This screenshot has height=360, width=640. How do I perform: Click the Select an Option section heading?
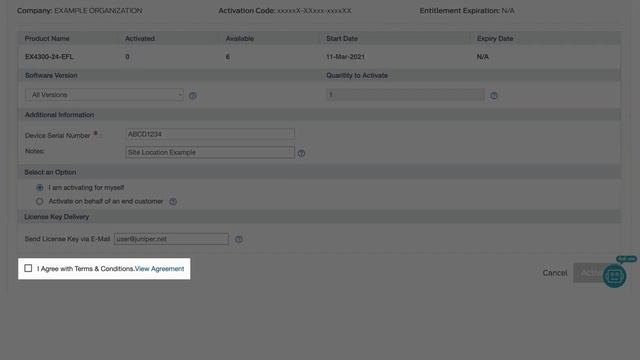tap(50, 172)
